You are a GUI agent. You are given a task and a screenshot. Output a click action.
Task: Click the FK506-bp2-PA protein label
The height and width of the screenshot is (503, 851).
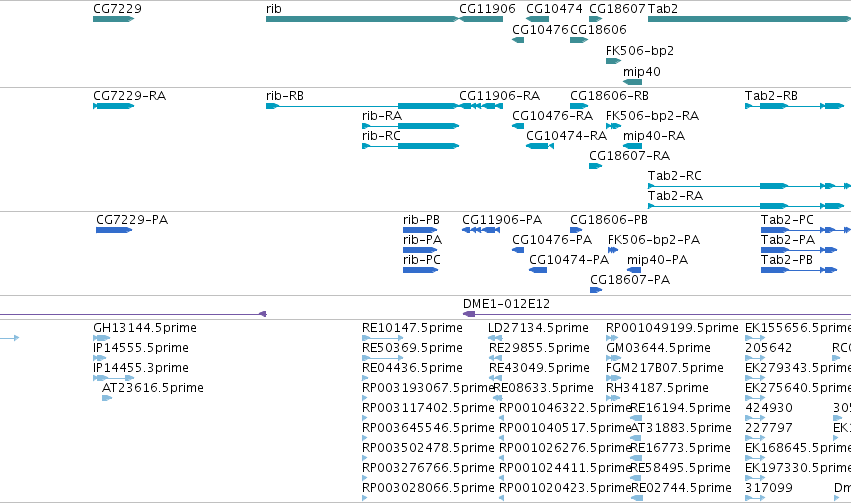(654, 240)
